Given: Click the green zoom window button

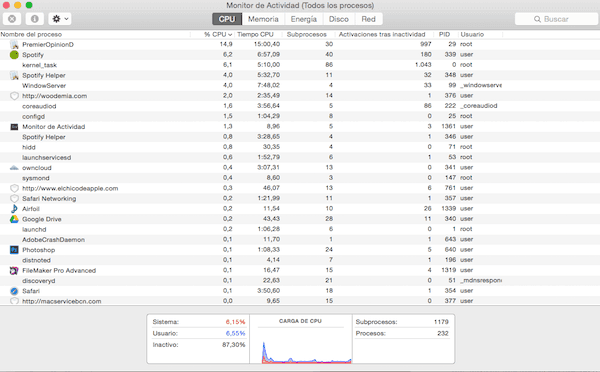Looking at the screenshot, I should click(x=29, y=5).
